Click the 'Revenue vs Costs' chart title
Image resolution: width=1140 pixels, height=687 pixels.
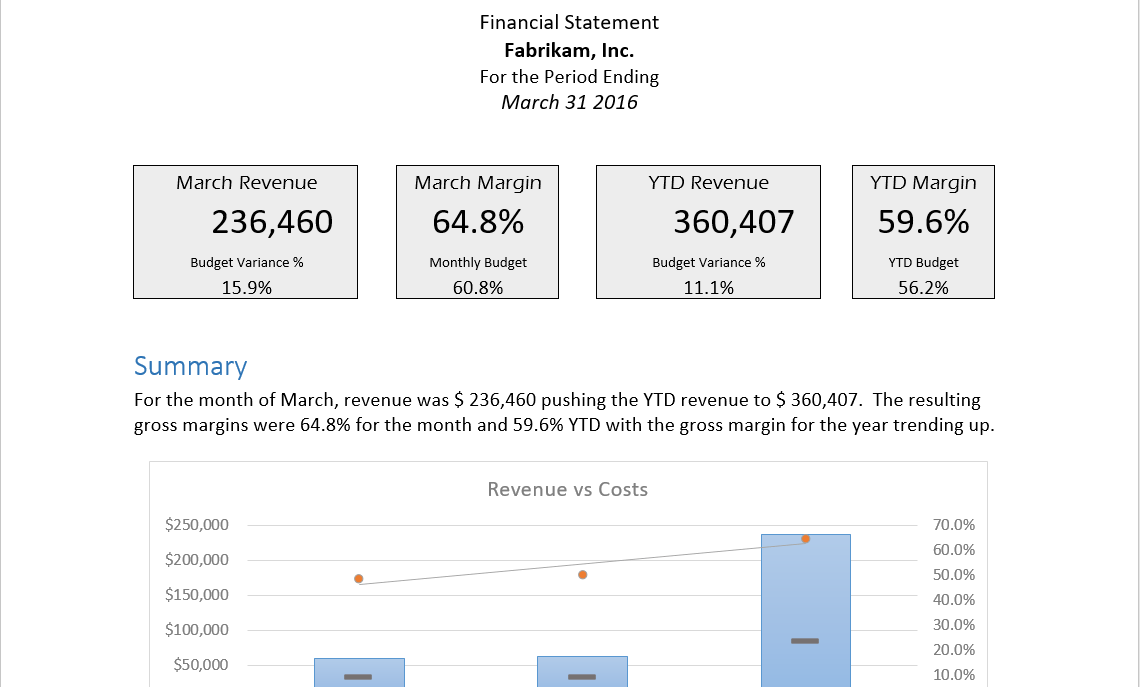[568, 489]
